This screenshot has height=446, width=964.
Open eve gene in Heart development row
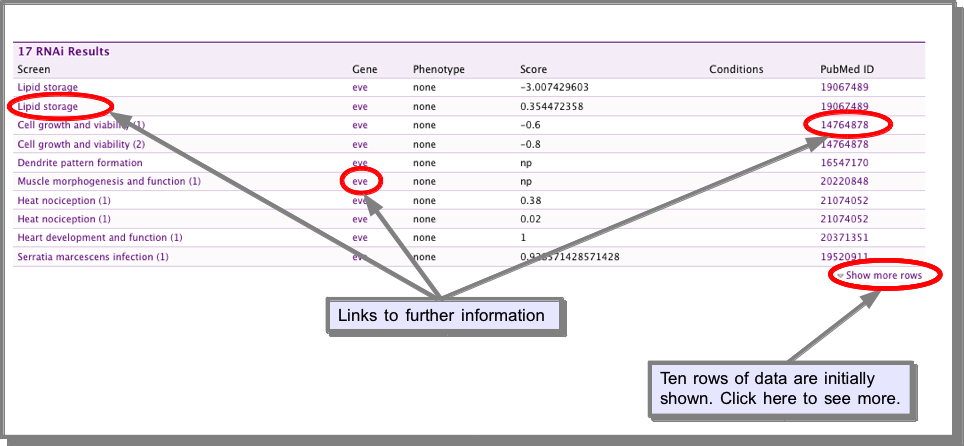pyautogui.click(x=360, y=238)
